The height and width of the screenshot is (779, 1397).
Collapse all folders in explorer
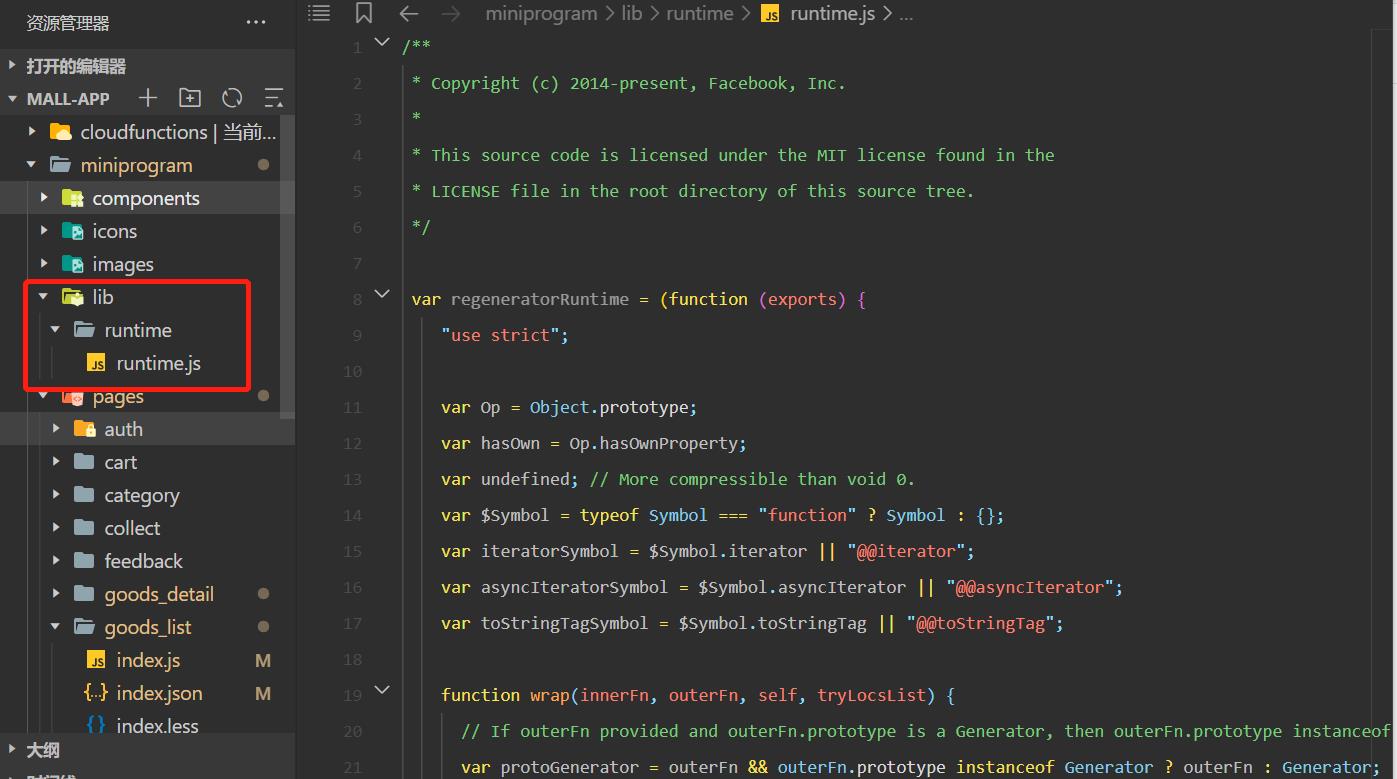tap(273, 98)
